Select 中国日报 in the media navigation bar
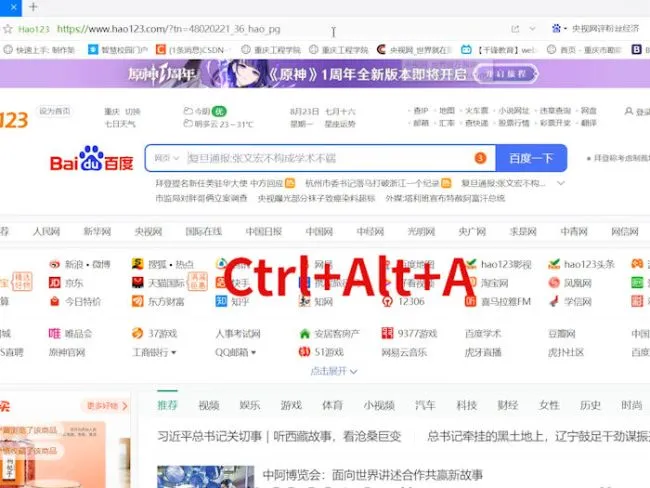The width and height of the screenshot is (650, 488). coord(264,231)
